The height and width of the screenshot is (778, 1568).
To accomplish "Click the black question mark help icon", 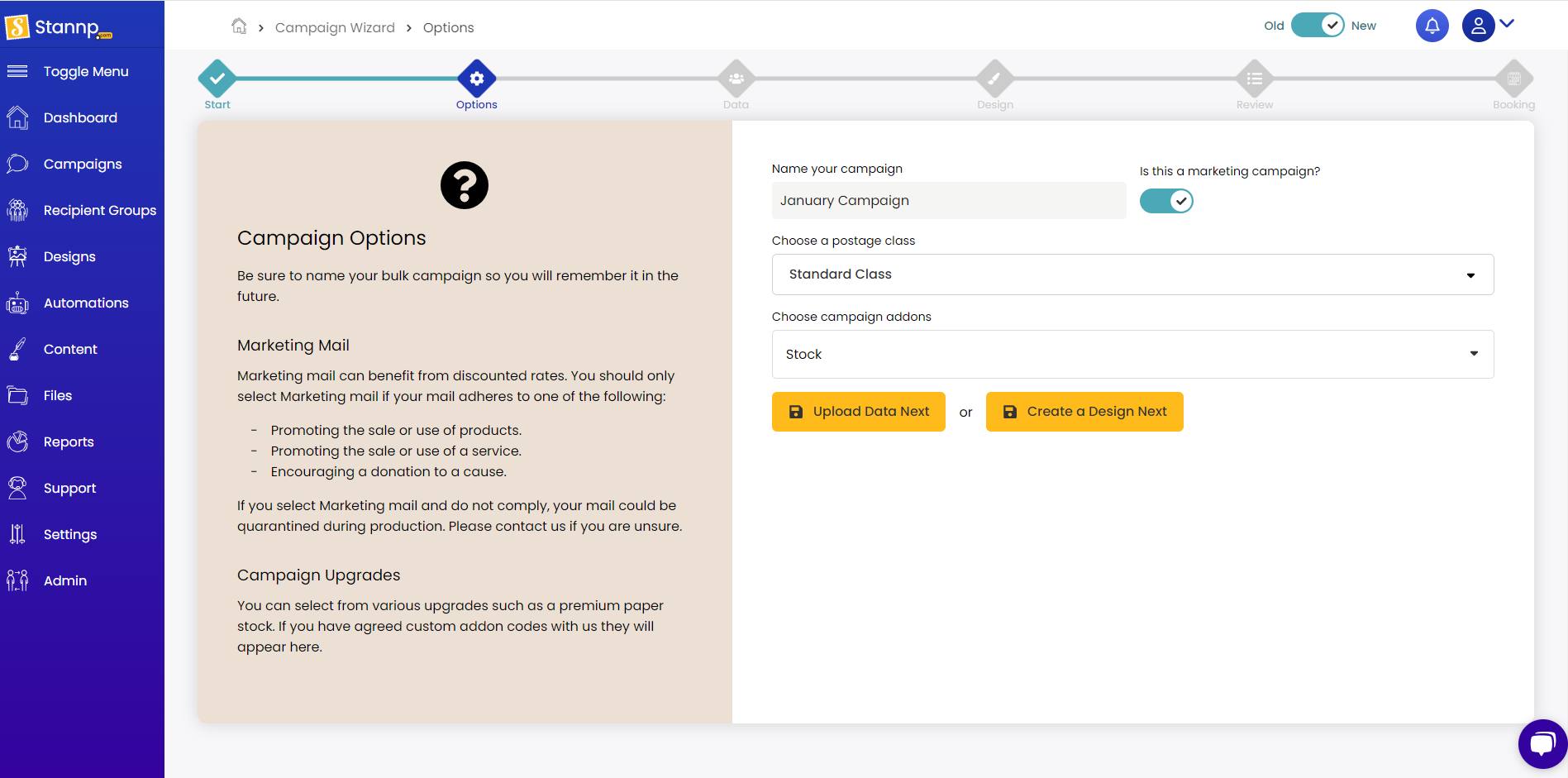I will click(x=465, y=185).
